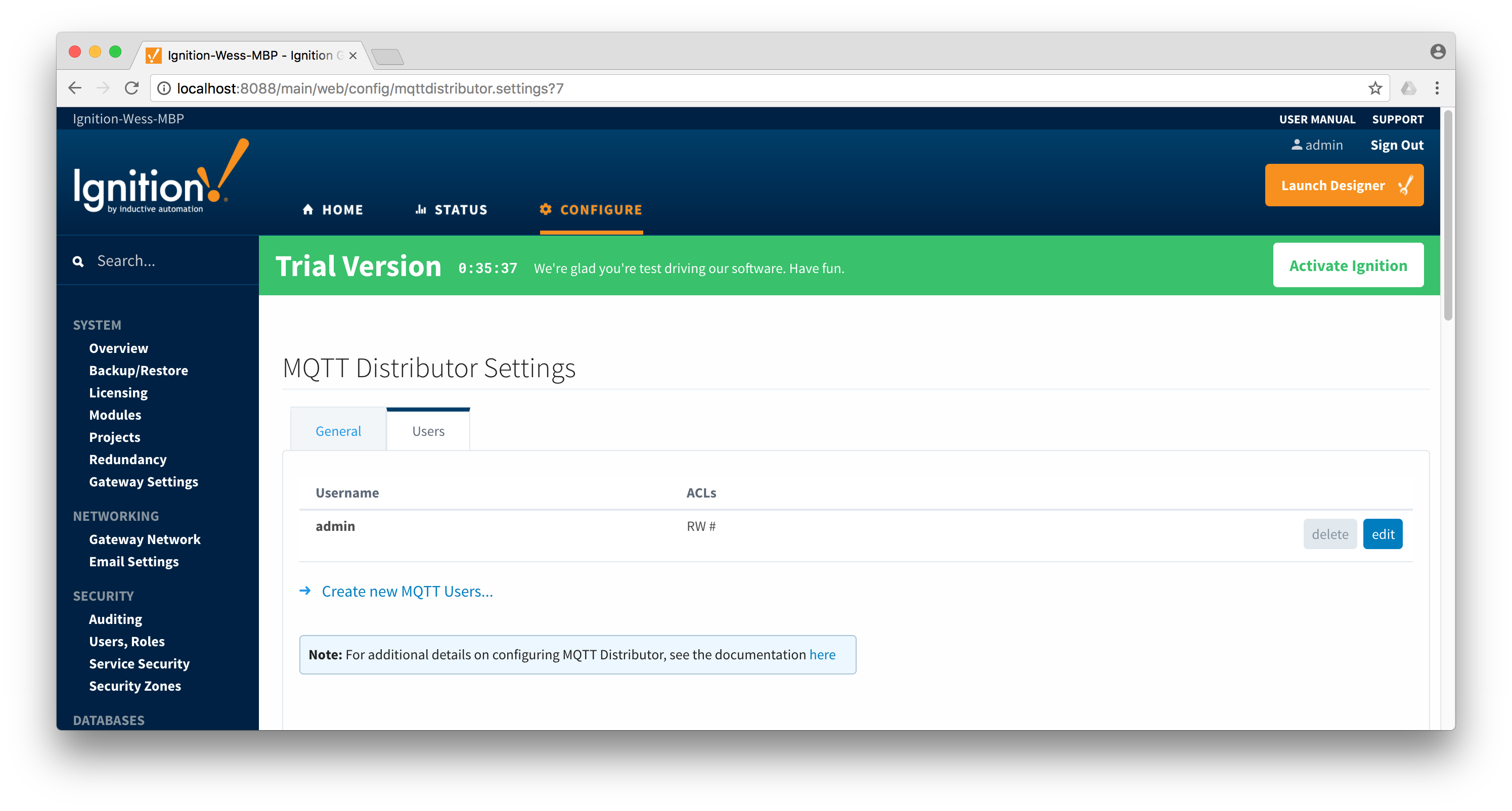
Task: Click the Username column header
Action: (x=347, y=492)
